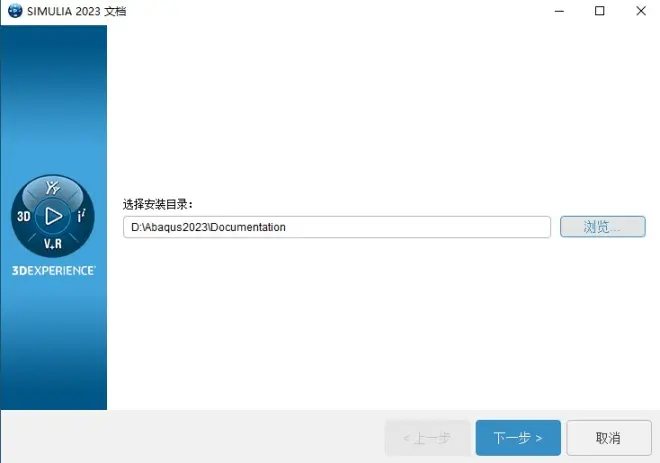Click the V+R quadrant of the compass
The width and height of the screenshot is (660, 463).
[53, 244]
